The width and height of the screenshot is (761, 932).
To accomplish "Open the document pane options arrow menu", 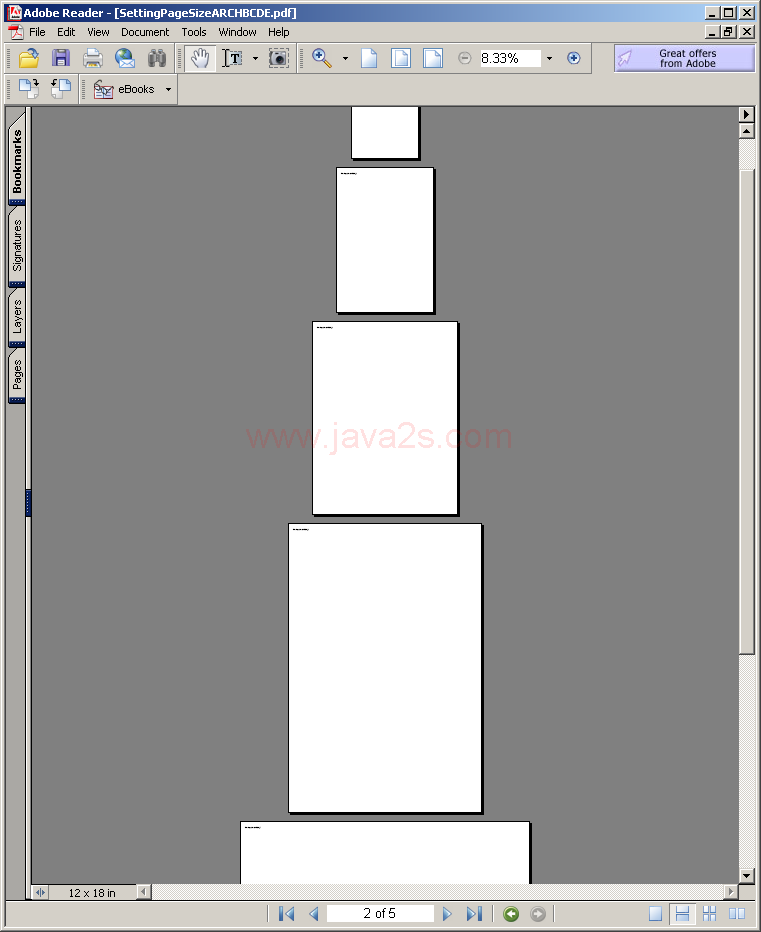I will pos(746,114).
